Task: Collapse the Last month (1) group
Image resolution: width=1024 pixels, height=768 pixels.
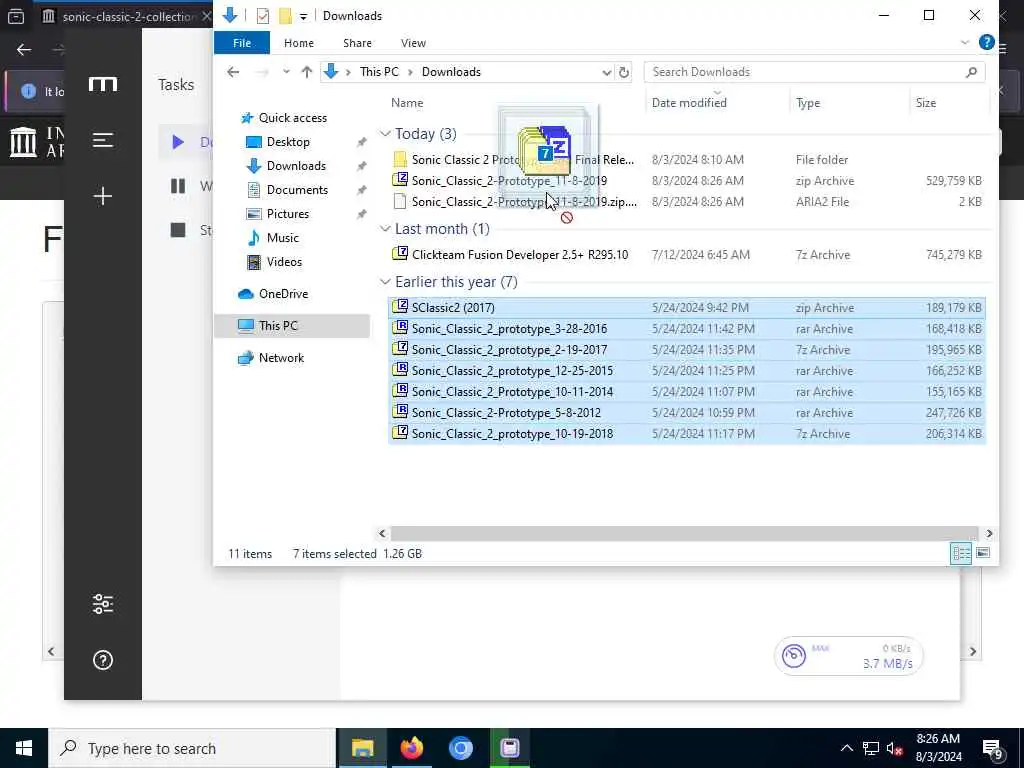Action: point(385,229)
